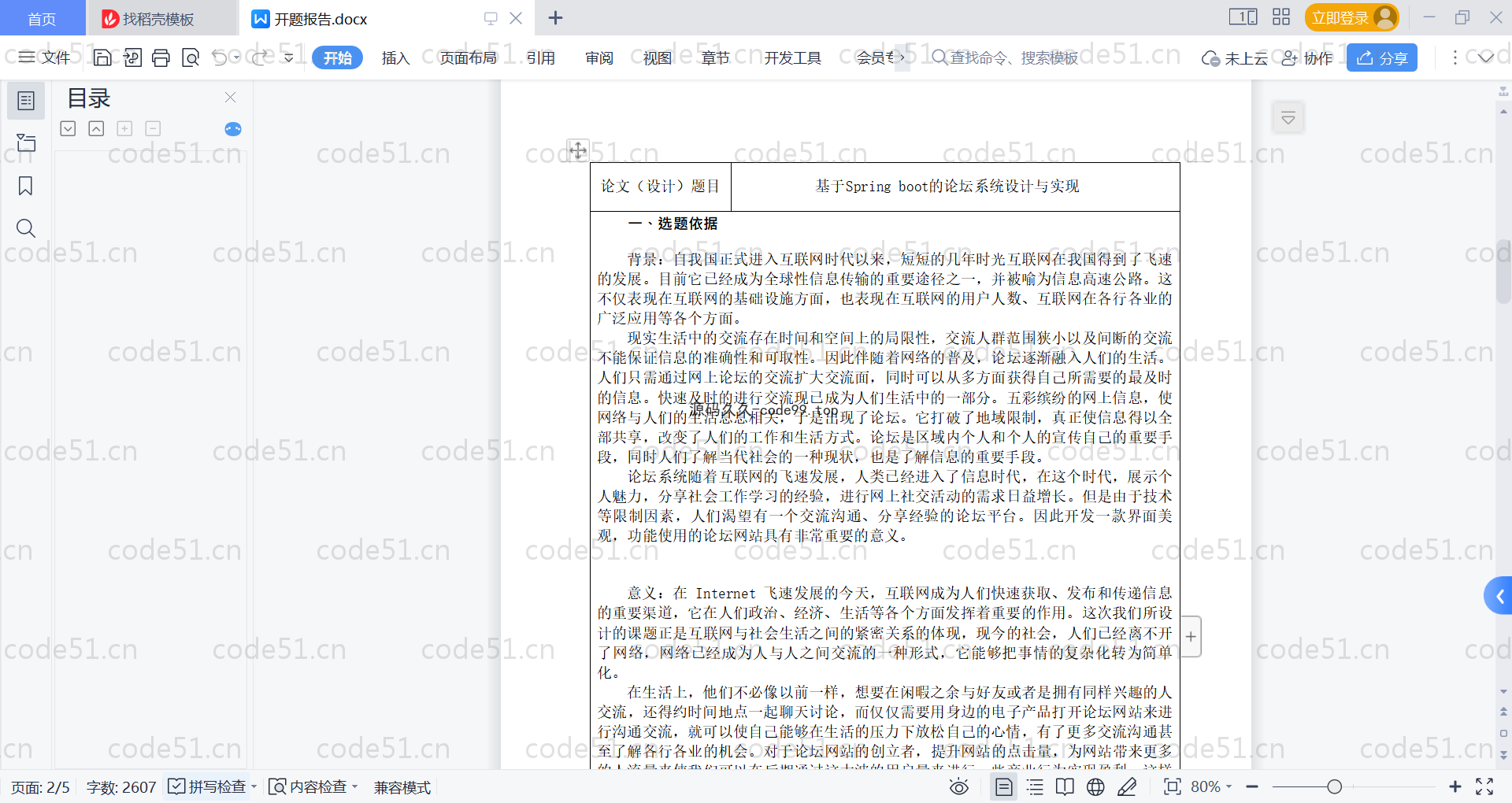Viewport: 1512px width, 803px height.
Task: Switch to the 首页 tab
Action: click(x=43, y=18)
